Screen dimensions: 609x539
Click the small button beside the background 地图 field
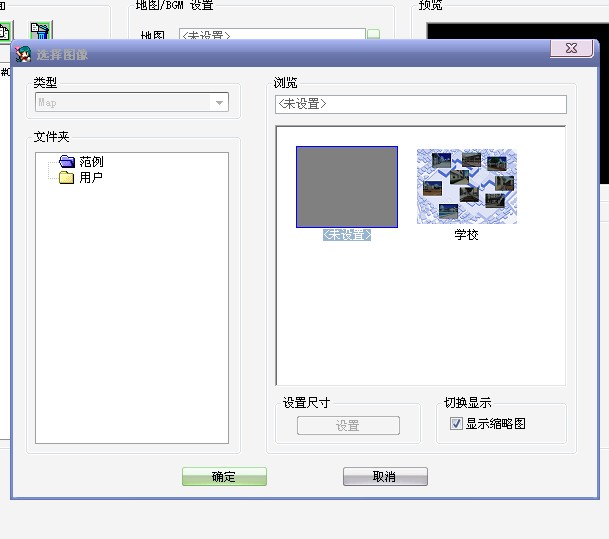pyautogui.click(x=373, y=34)
